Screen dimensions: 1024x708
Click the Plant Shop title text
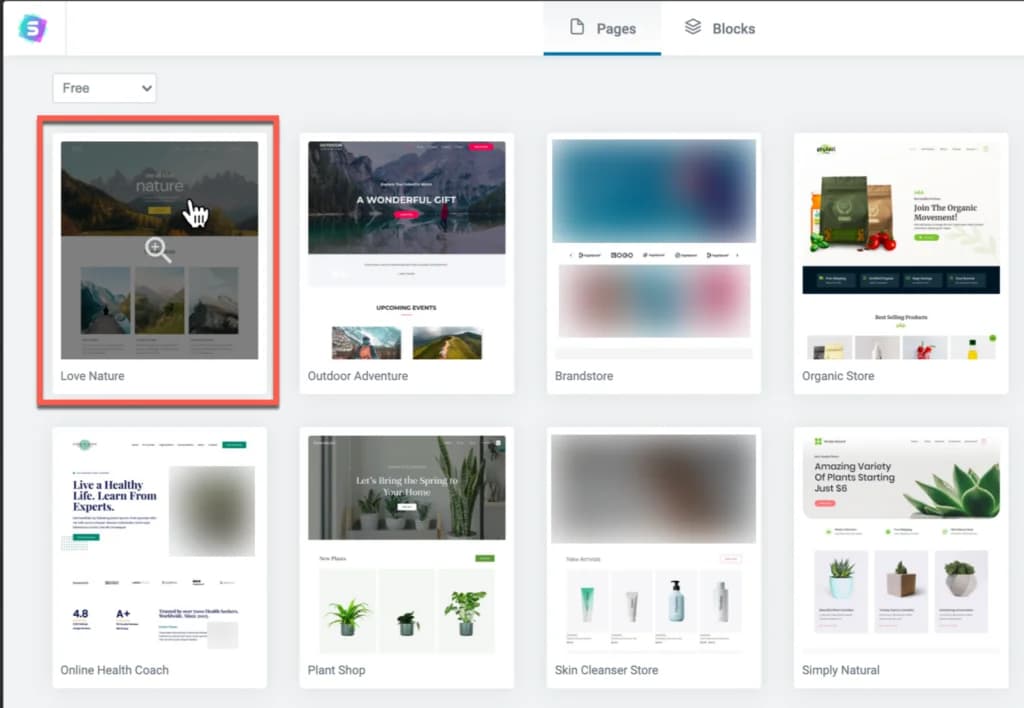[336, 670]
